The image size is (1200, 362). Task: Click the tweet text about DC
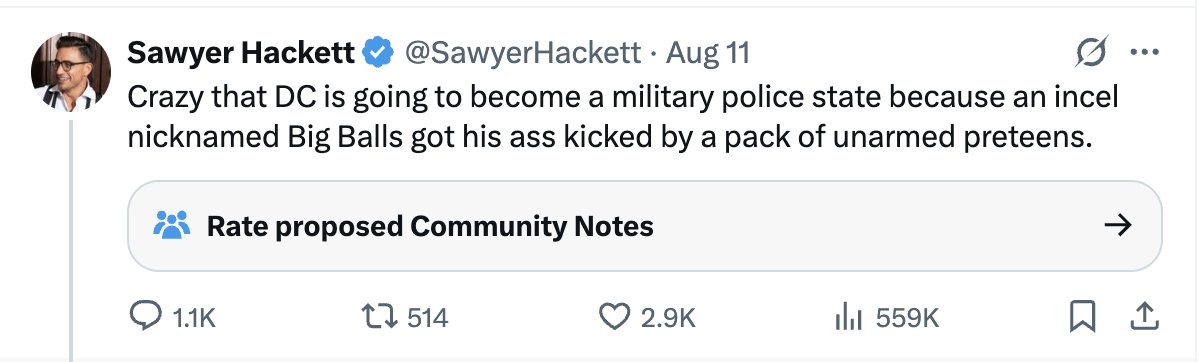coord(621,118)
